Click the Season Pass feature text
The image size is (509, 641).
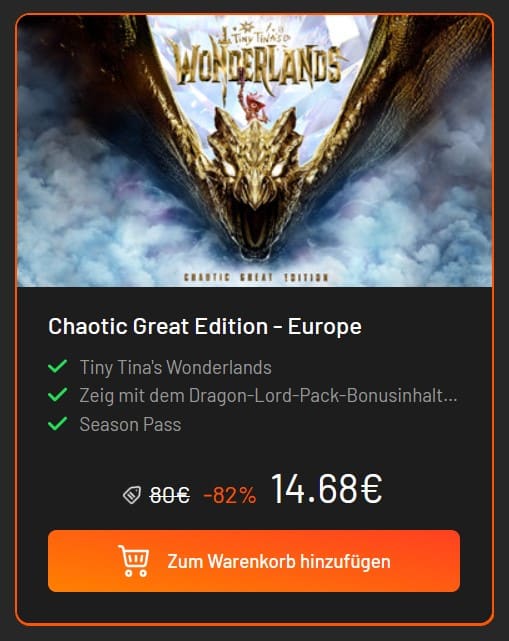click(130, 424)
